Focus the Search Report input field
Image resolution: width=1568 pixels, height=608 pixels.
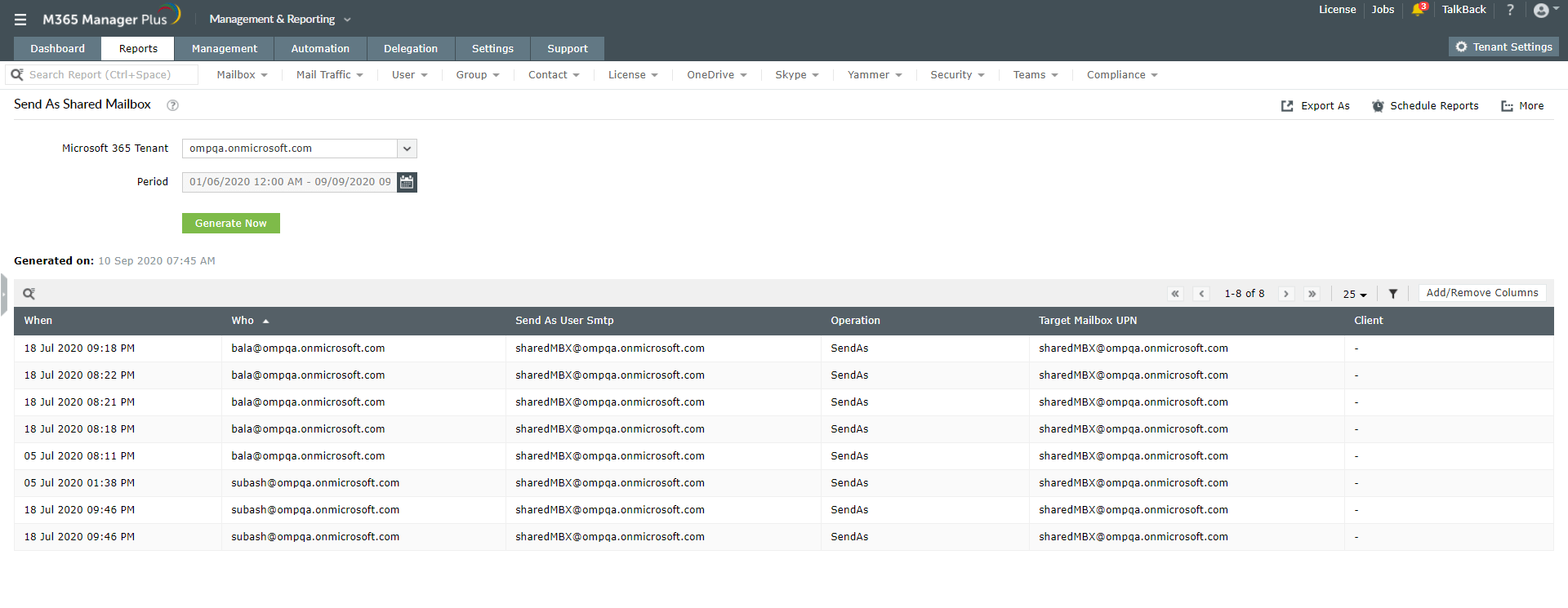[110, 75]
